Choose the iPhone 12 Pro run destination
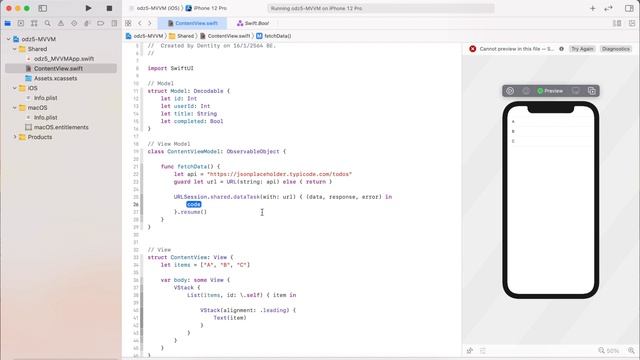Screen dimensions: 640x360 point(207,8)
